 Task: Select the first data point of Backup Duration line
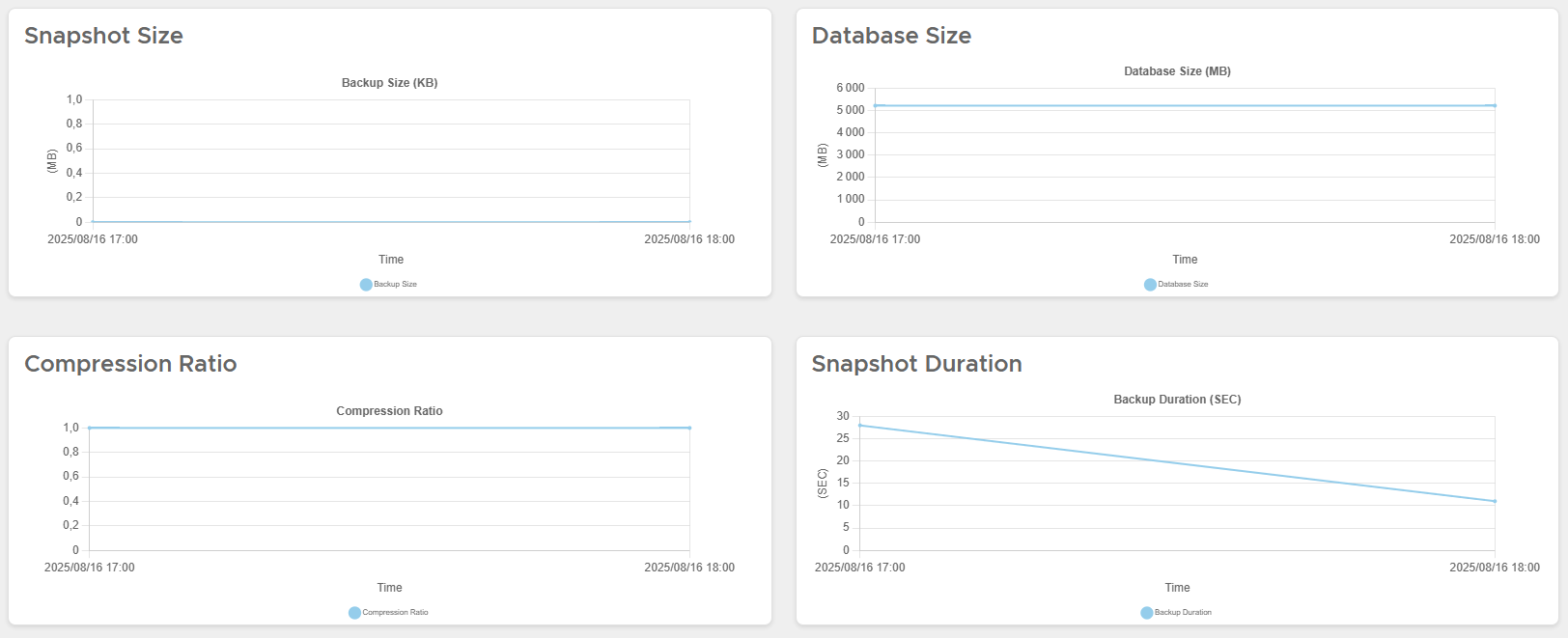(x=860, y=426)
